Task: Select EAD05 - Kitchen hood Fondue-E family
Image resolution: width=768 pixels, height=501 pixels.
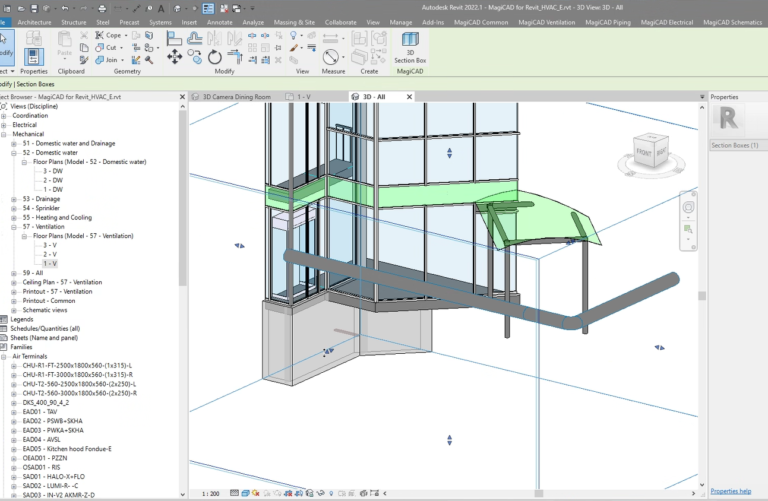Action: click(x=67, y=449)
